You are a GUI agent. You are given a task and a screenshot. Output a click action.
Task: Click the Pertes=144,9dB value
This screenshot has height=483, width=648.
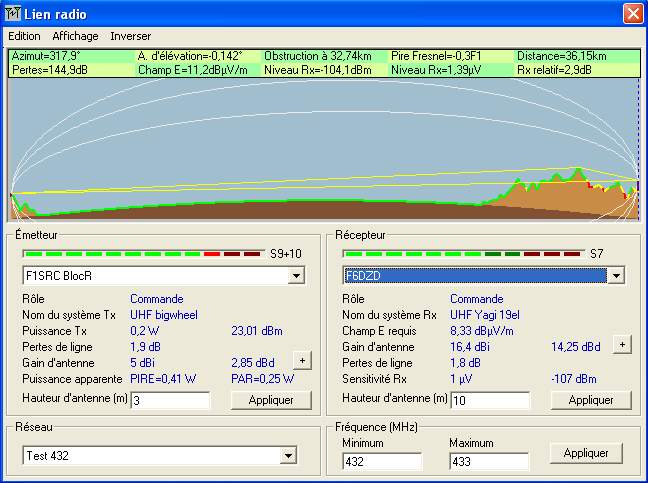pyautogui.click(x=50, y=70)
